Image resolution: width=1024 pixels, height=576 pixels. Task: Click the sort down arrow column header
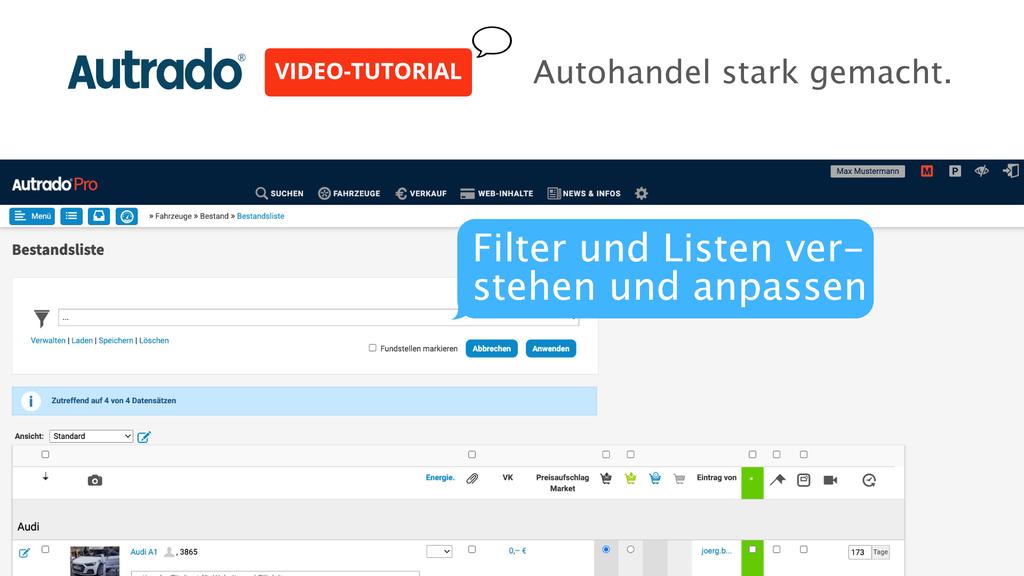(45, 477)
